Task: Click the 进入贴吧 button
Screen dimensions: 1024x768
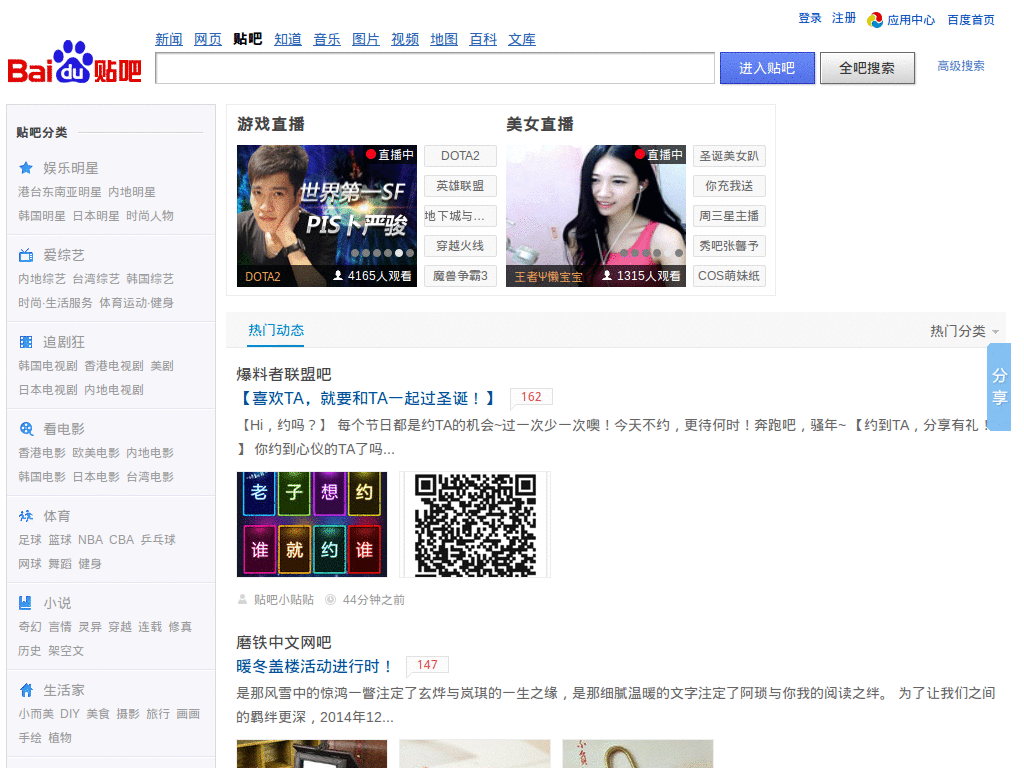Action: click(767, 68)
